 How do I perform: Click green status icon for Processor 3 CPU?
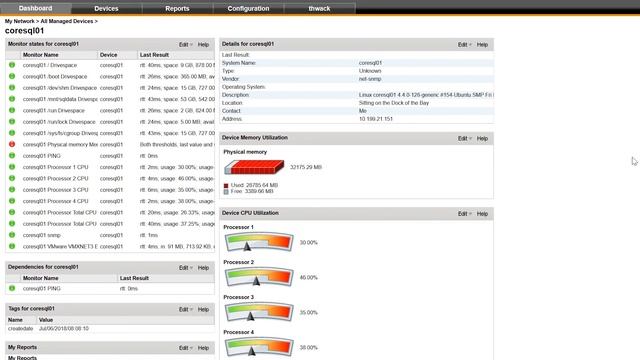pyautogui.click(x=12, y=189)
